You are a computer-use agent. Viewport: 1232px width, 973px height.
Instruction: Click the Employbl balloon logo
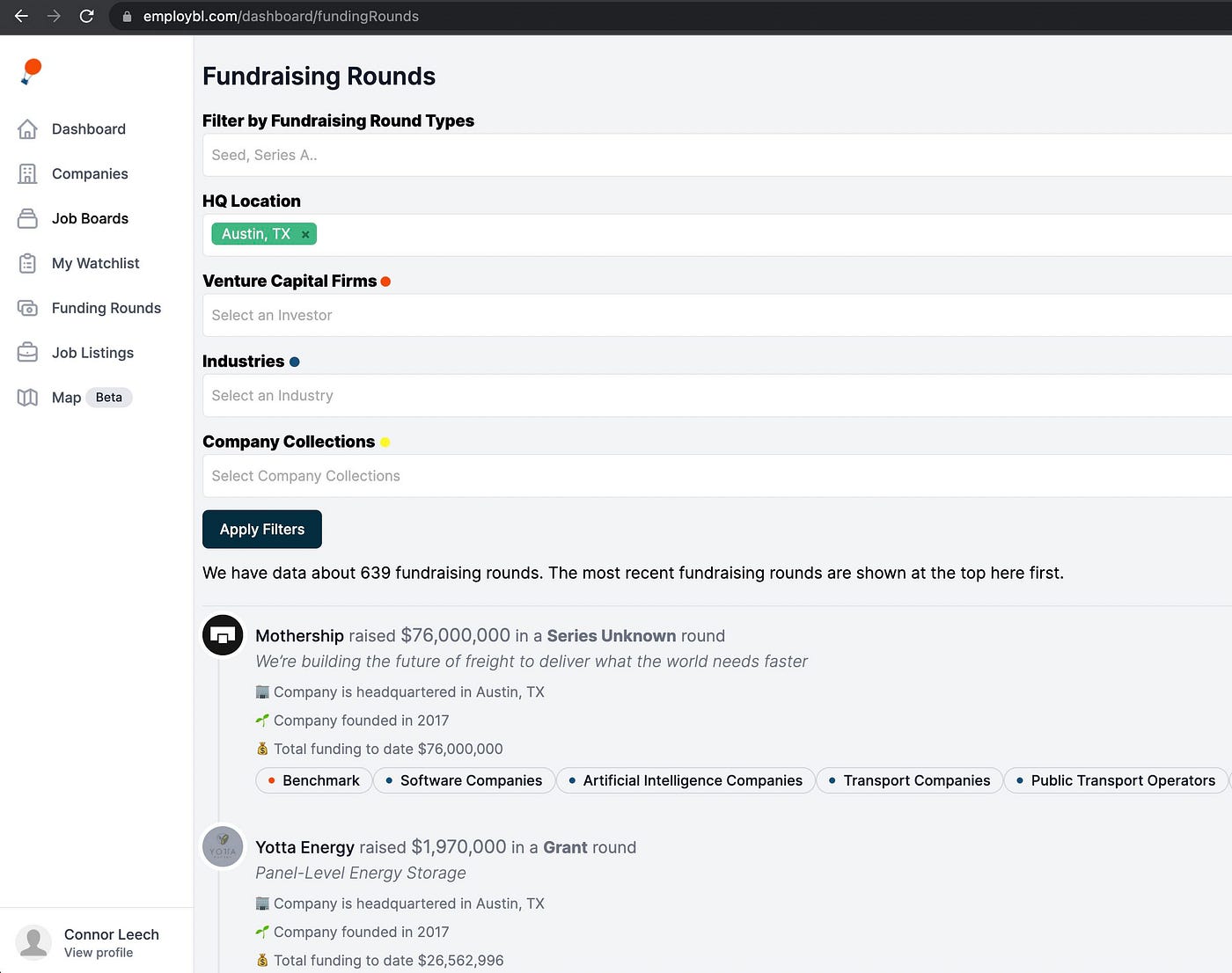click(31, 71)
